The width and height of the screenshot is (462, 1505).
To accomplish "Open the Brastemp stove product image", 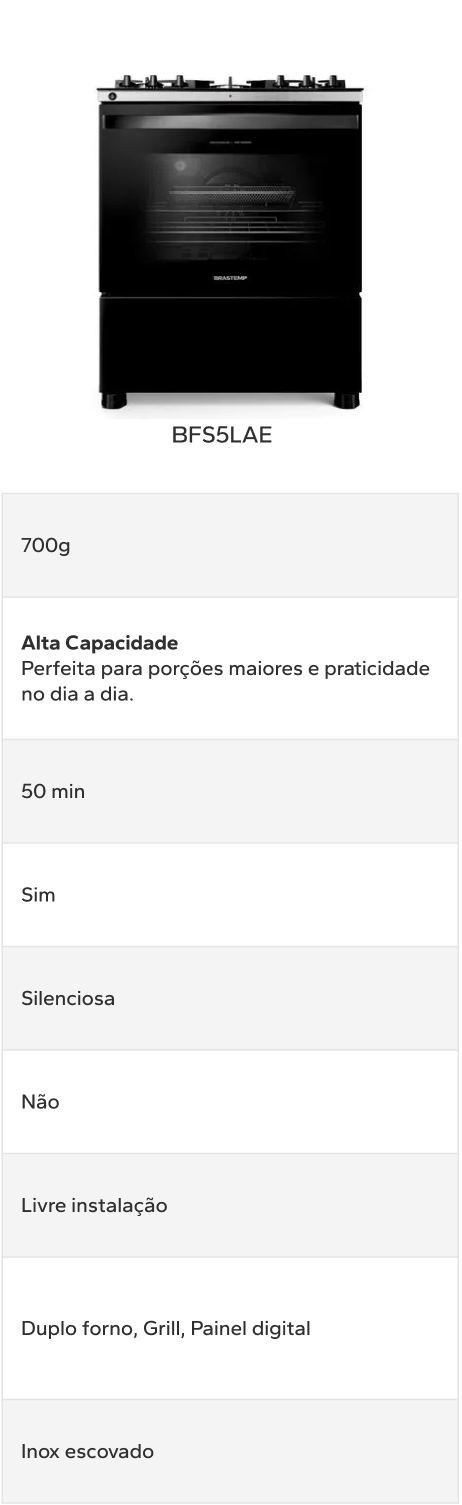I will coord(230,240).
